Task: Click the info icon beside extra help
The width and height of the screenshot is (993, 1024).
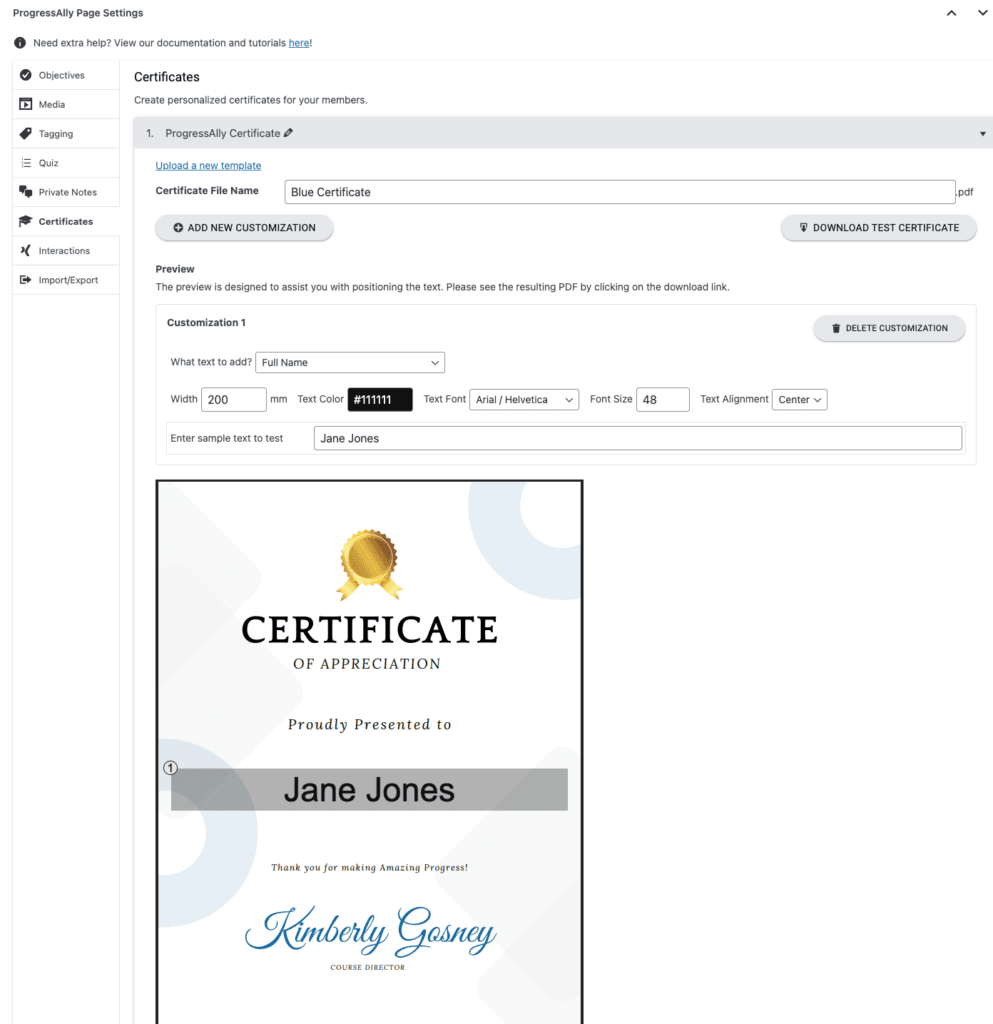Action: [x=20, y=43]
